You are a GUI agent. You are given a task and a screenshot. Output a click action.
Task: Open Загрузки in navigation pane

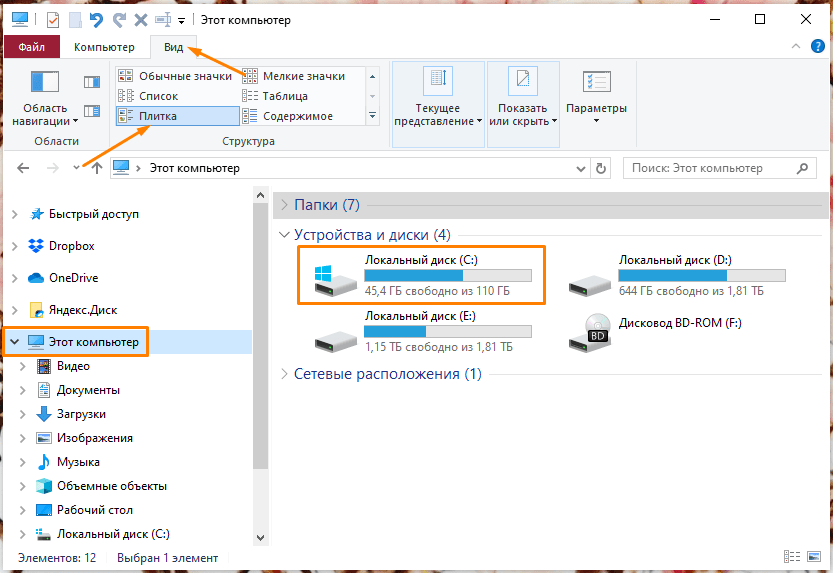tap(81, 414)
